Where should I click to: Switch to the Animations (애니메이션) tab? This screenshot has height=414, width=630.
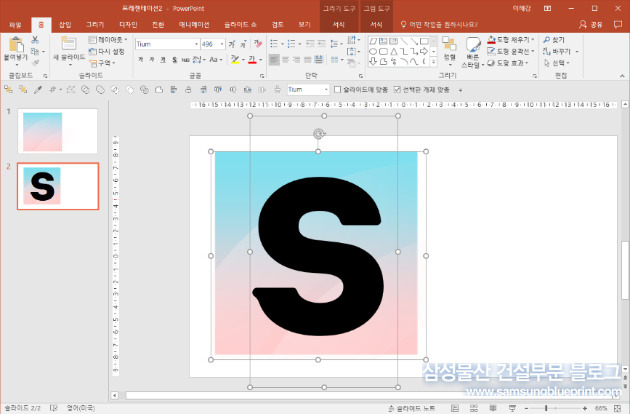tap(194, 25)
